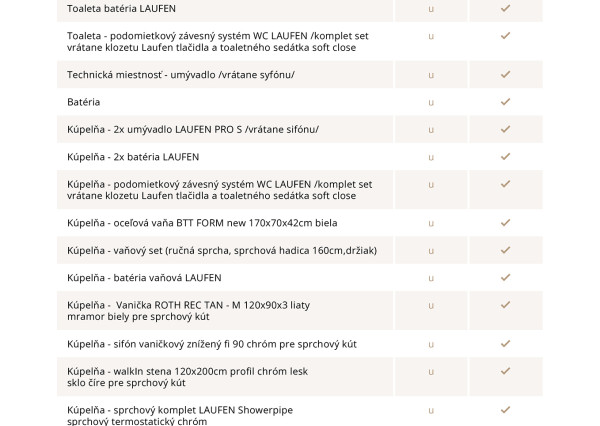Click the 'Technická miestnosť - umývadlo' row text

[181, 75]
